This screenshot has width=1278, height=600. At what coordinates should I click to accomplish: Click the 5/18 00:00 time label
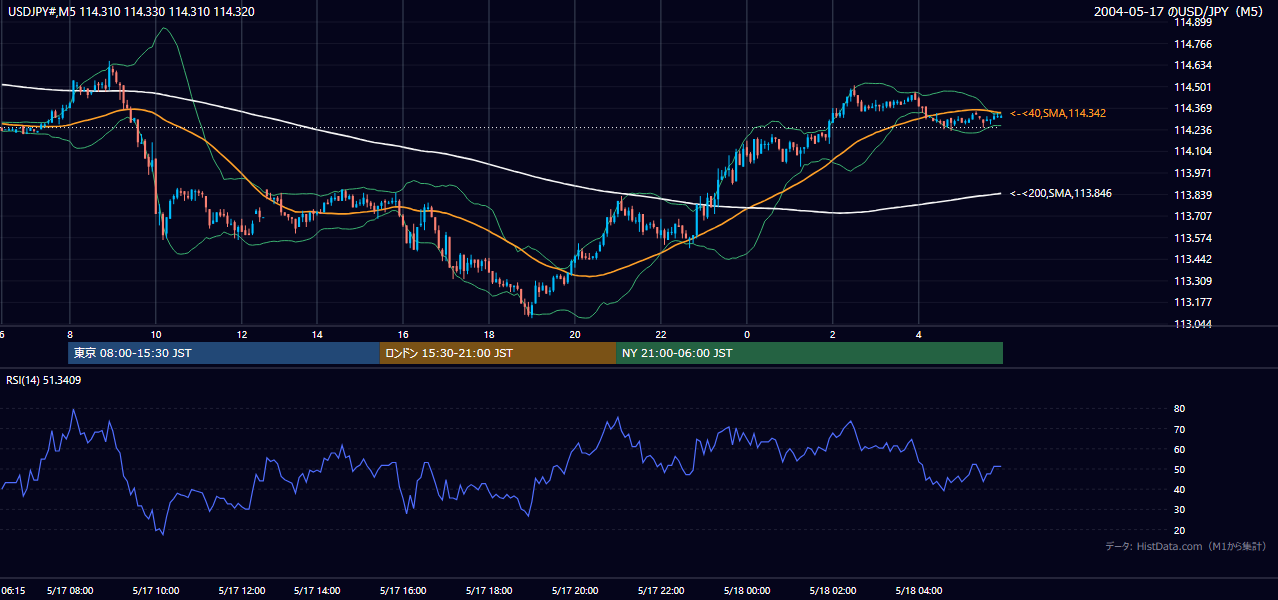pos(747,591)
